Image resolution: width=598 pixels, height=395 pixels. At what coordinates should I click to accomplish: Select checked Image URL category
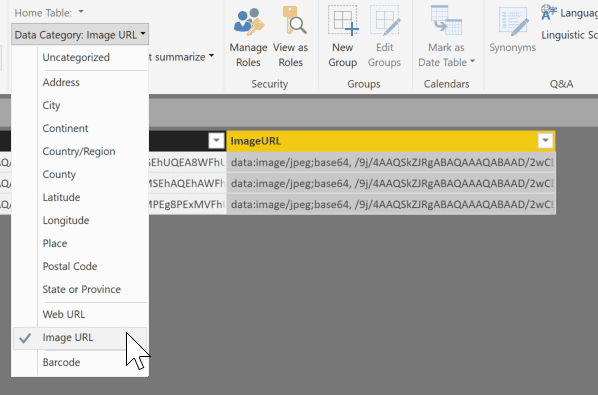pyautogui.click(x=80, y=338)
